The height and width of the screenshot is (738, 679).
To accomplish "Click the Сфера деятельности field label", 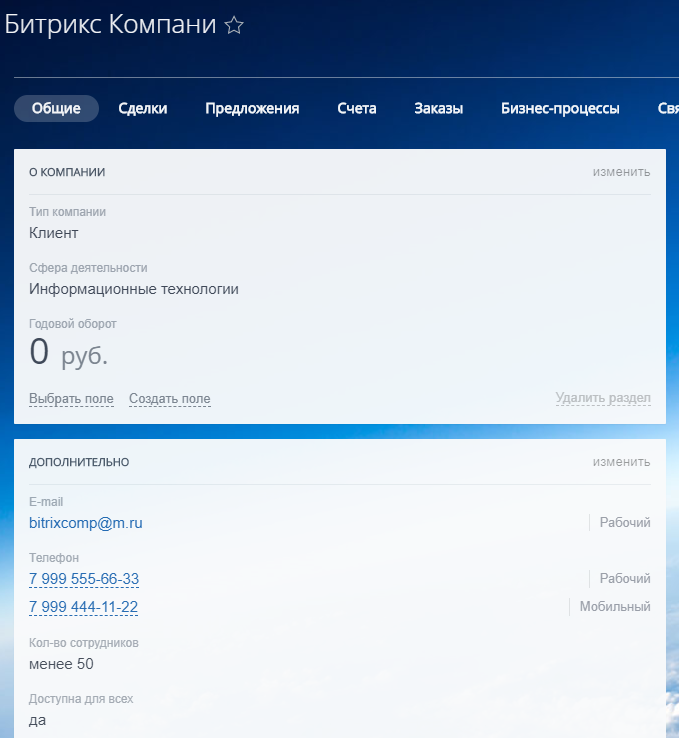I will 88,268.
